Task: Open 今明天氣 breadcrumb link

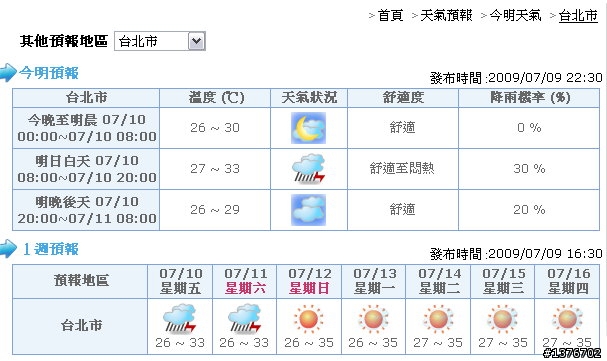Action: point(515,15)
